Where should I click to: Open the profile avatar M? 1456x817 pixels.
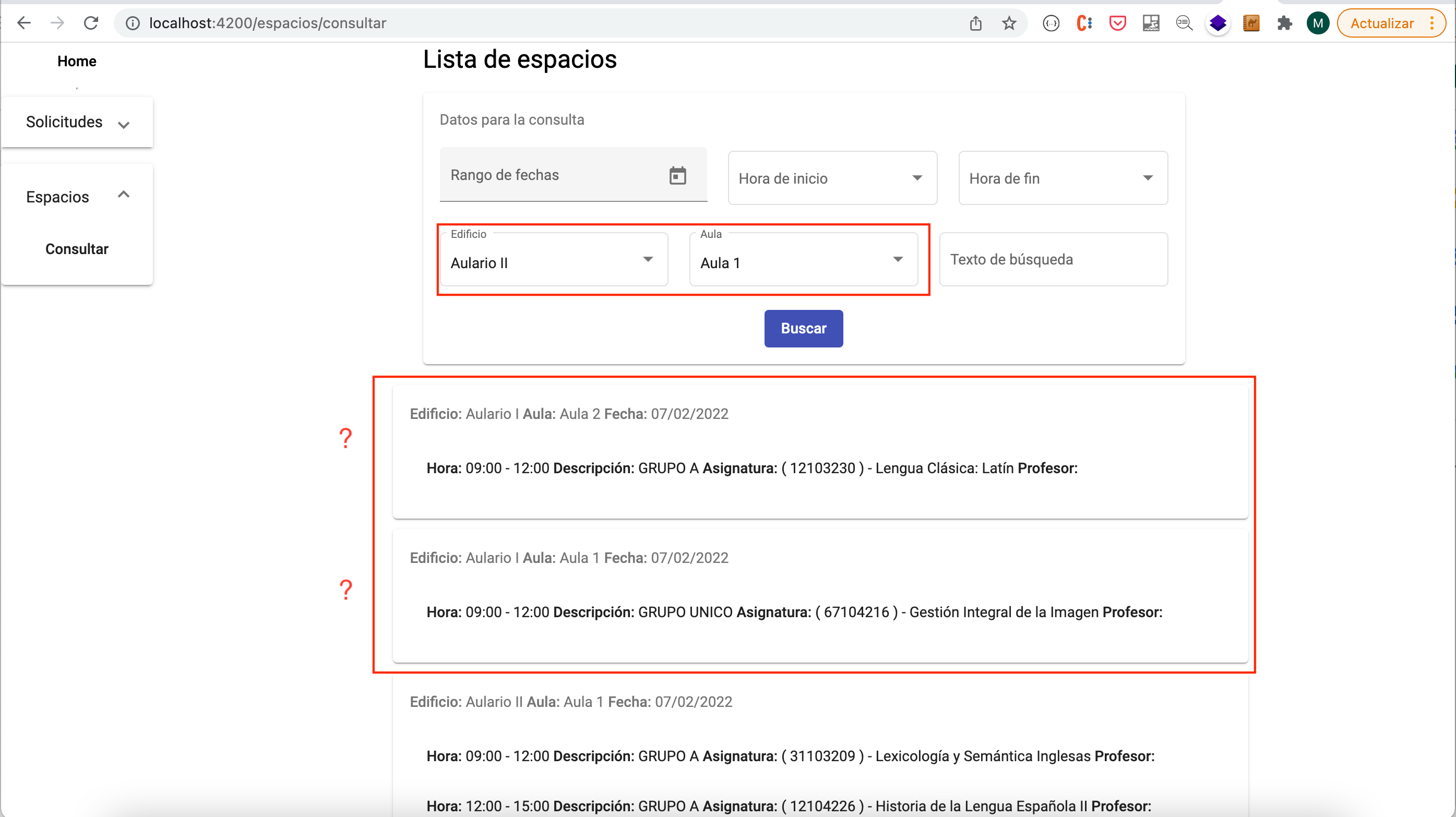tap(1318, 23)
